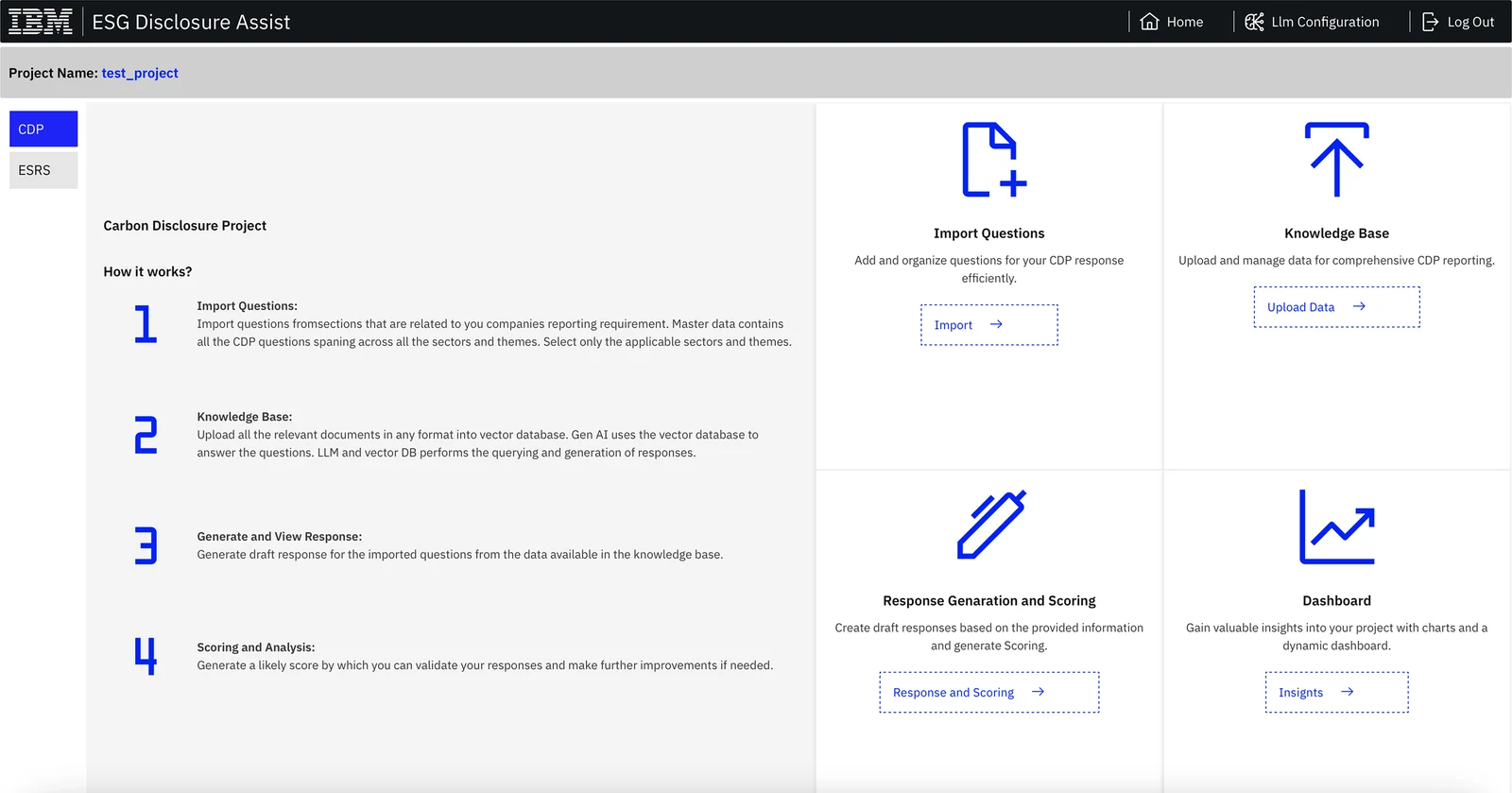The height and width of the screenshot is (793, 1512).
Task: Click the 'How it works?' heading
Action: tap(147, 271)
